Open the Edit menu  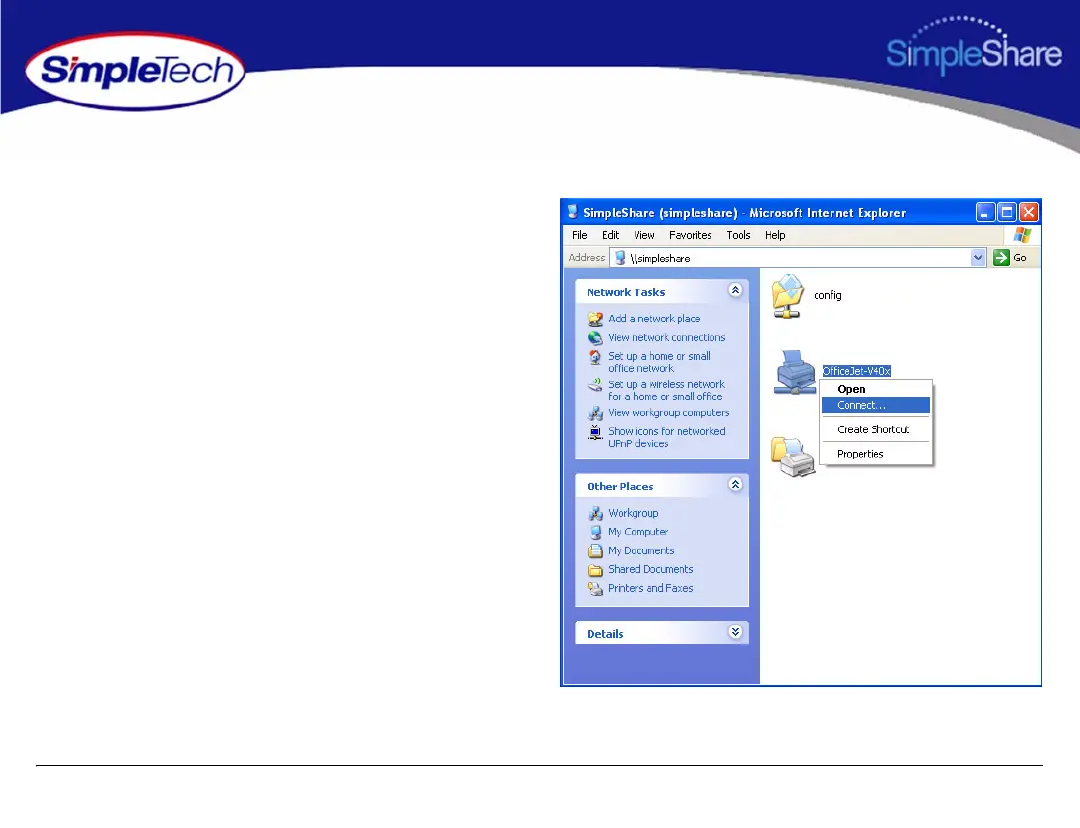(610, 235)
